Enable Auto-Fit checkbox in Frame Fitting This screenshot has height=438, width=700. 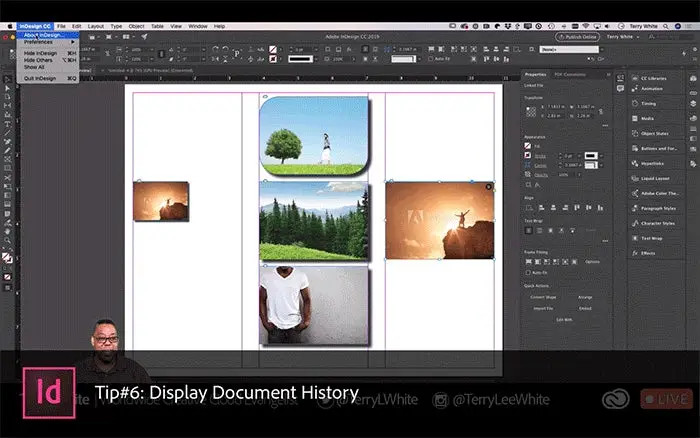tap(529, 272)
